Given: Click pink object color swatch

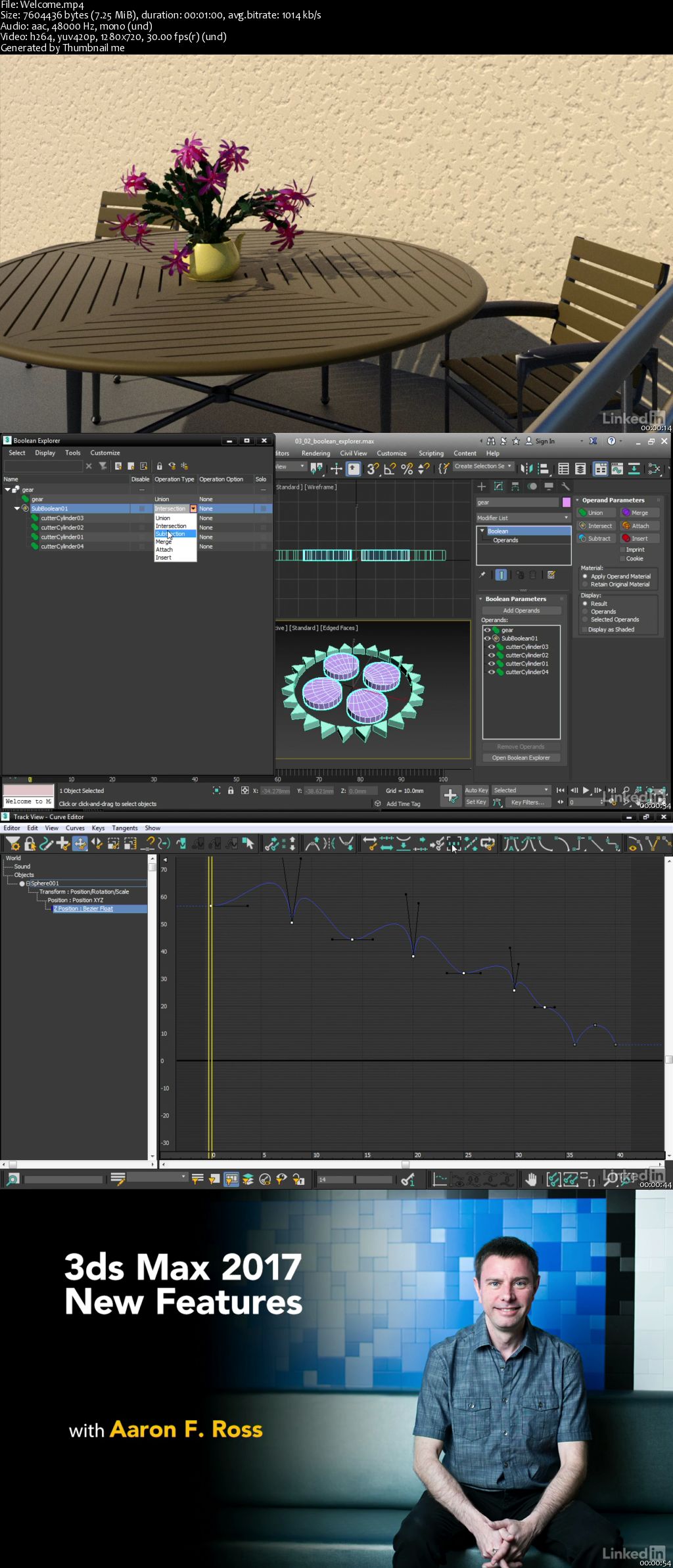Looking at the screenshot, I should point(567,503).
